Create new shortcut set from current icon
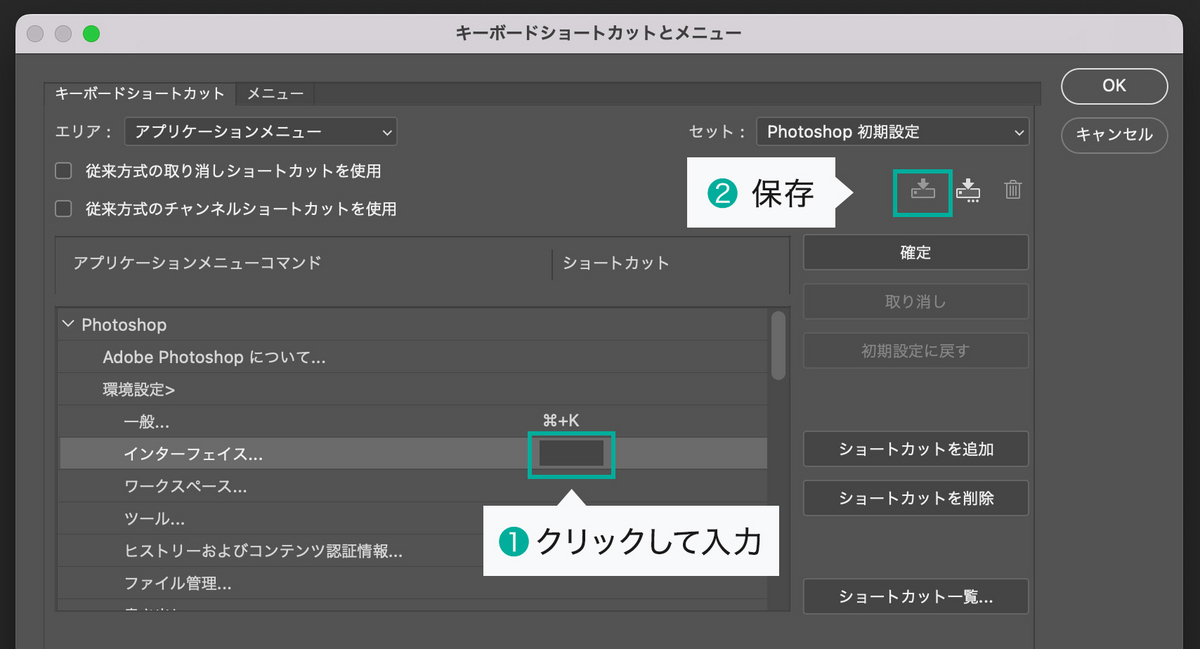This screenshot has height=649, width=1200. (968, 189)
